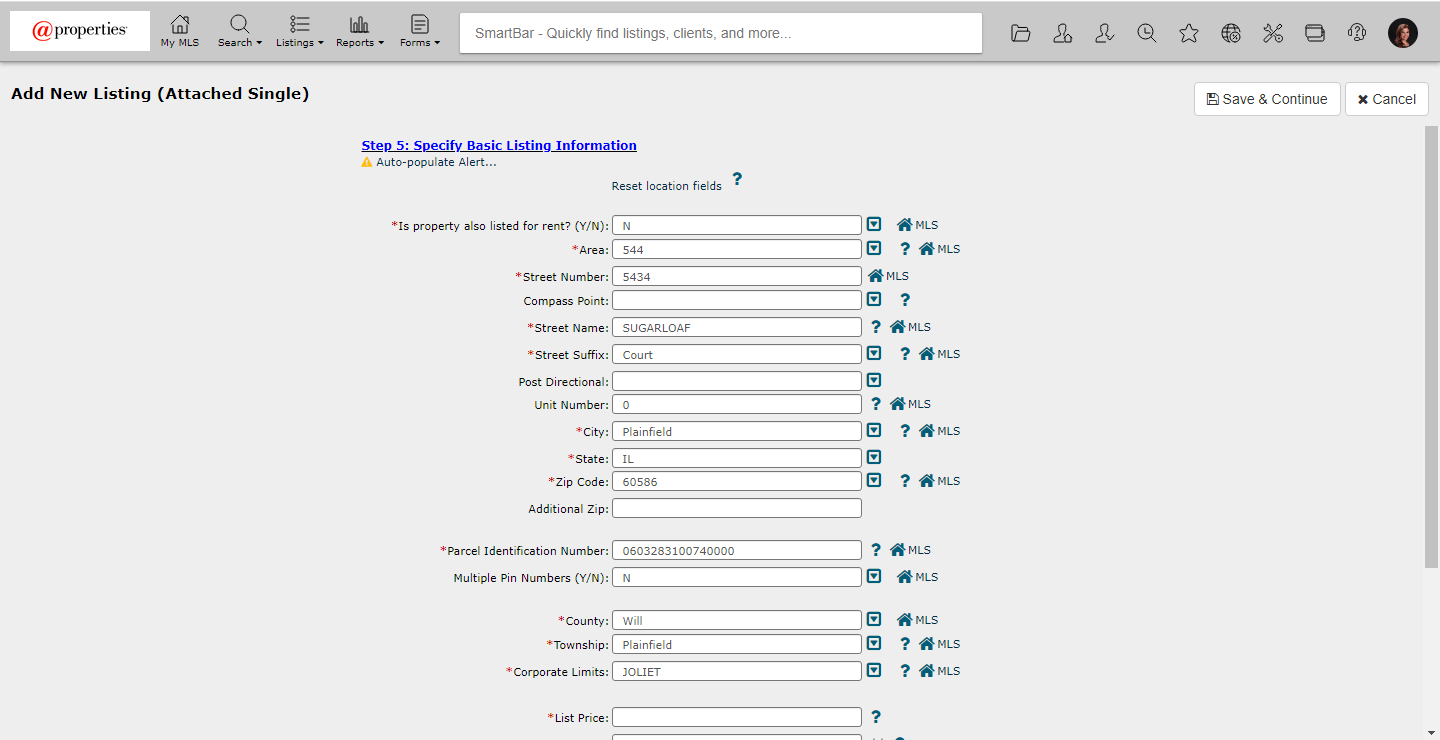Open the clock magnifier recent searches icon
This screenshot has width=1440, height=740.
[1146, 33]
